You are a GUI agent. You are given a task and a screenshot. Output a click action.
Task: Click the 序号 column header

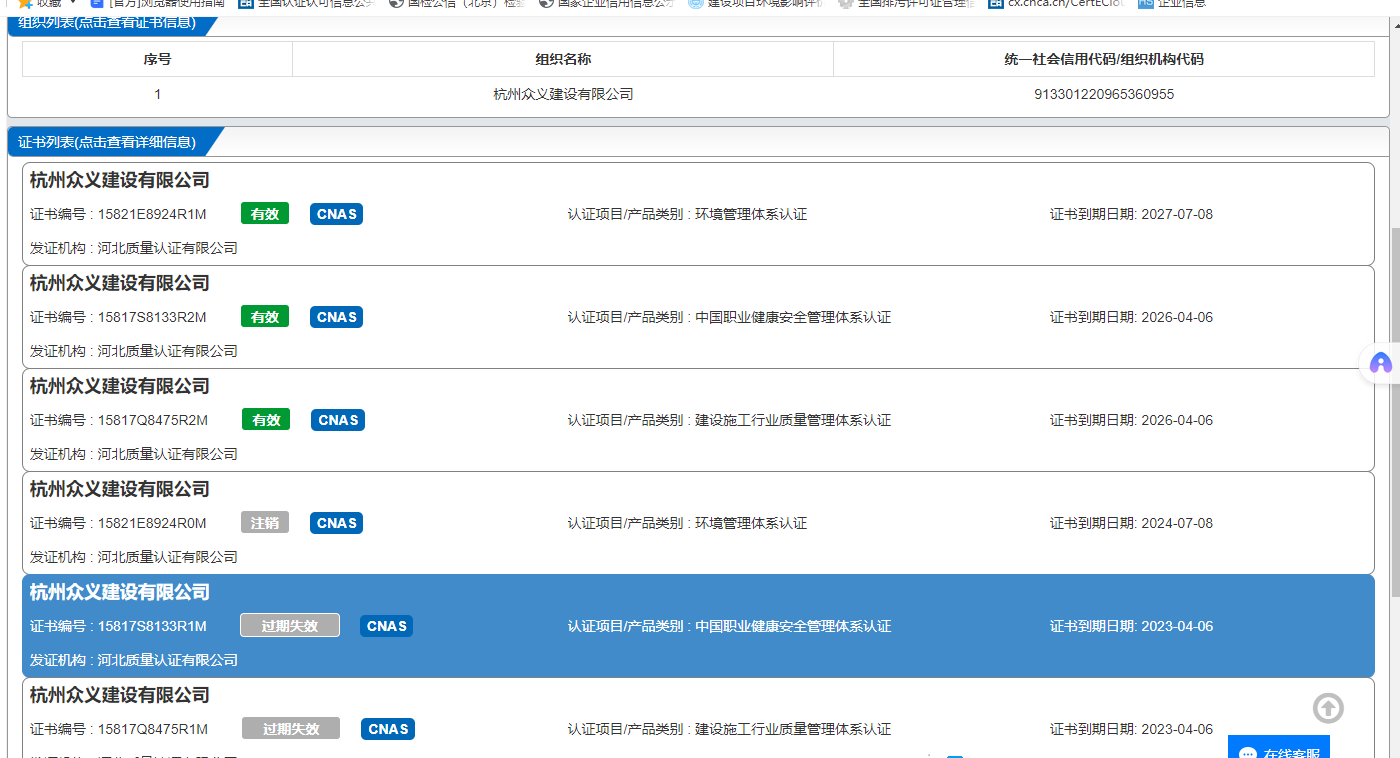click(x=157, y=59)
